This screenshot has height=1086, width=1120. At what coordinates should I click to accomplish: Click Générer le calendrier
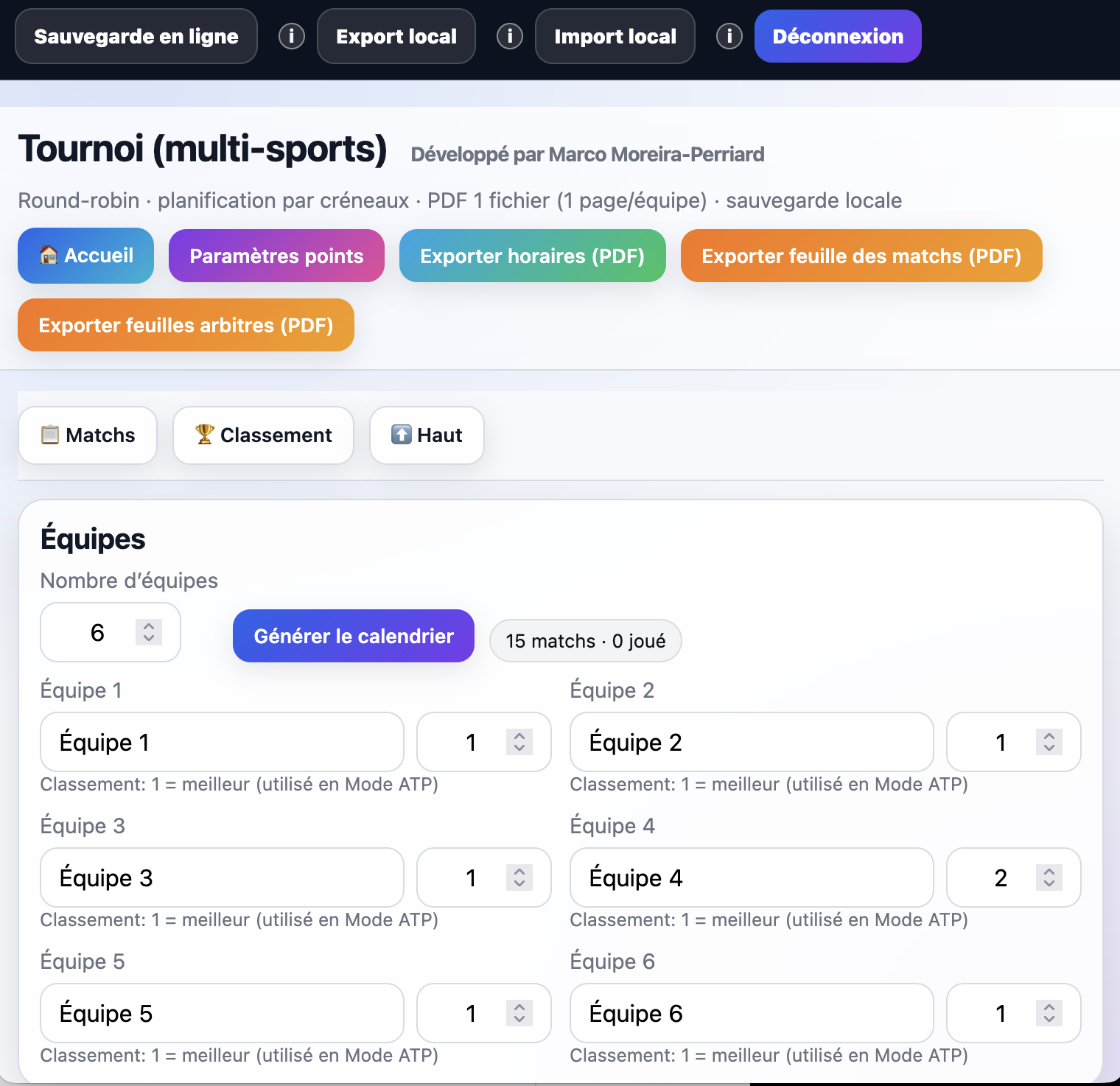353,635
